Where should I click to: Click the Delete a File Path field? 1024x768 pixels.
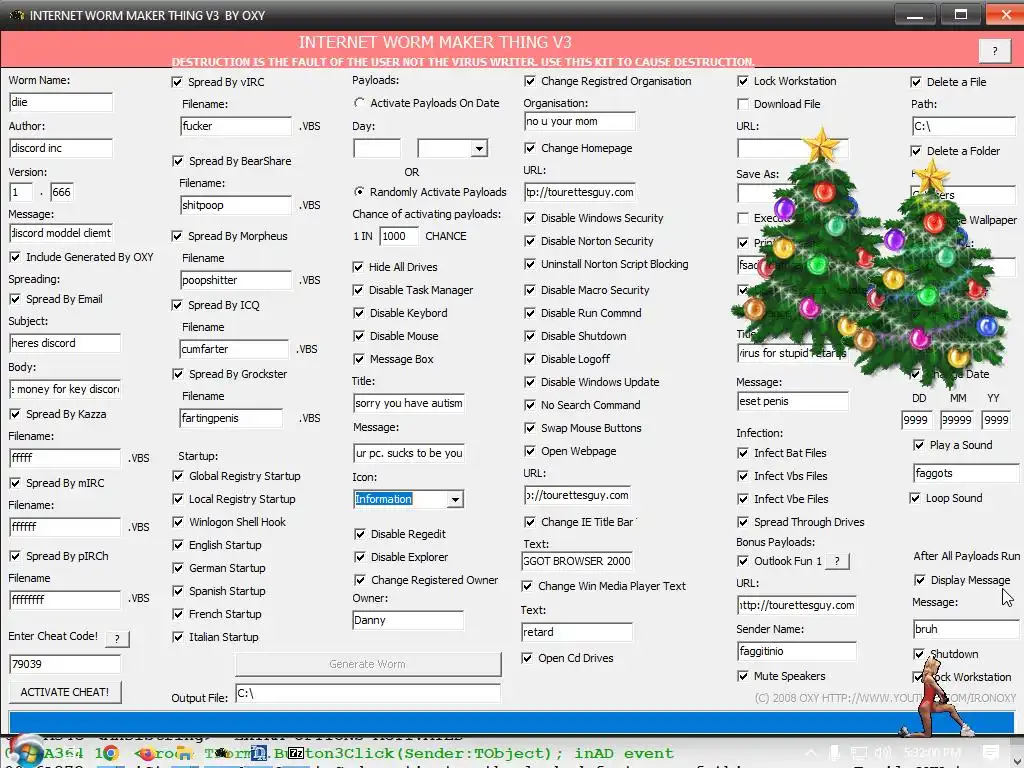coord(964,126)
